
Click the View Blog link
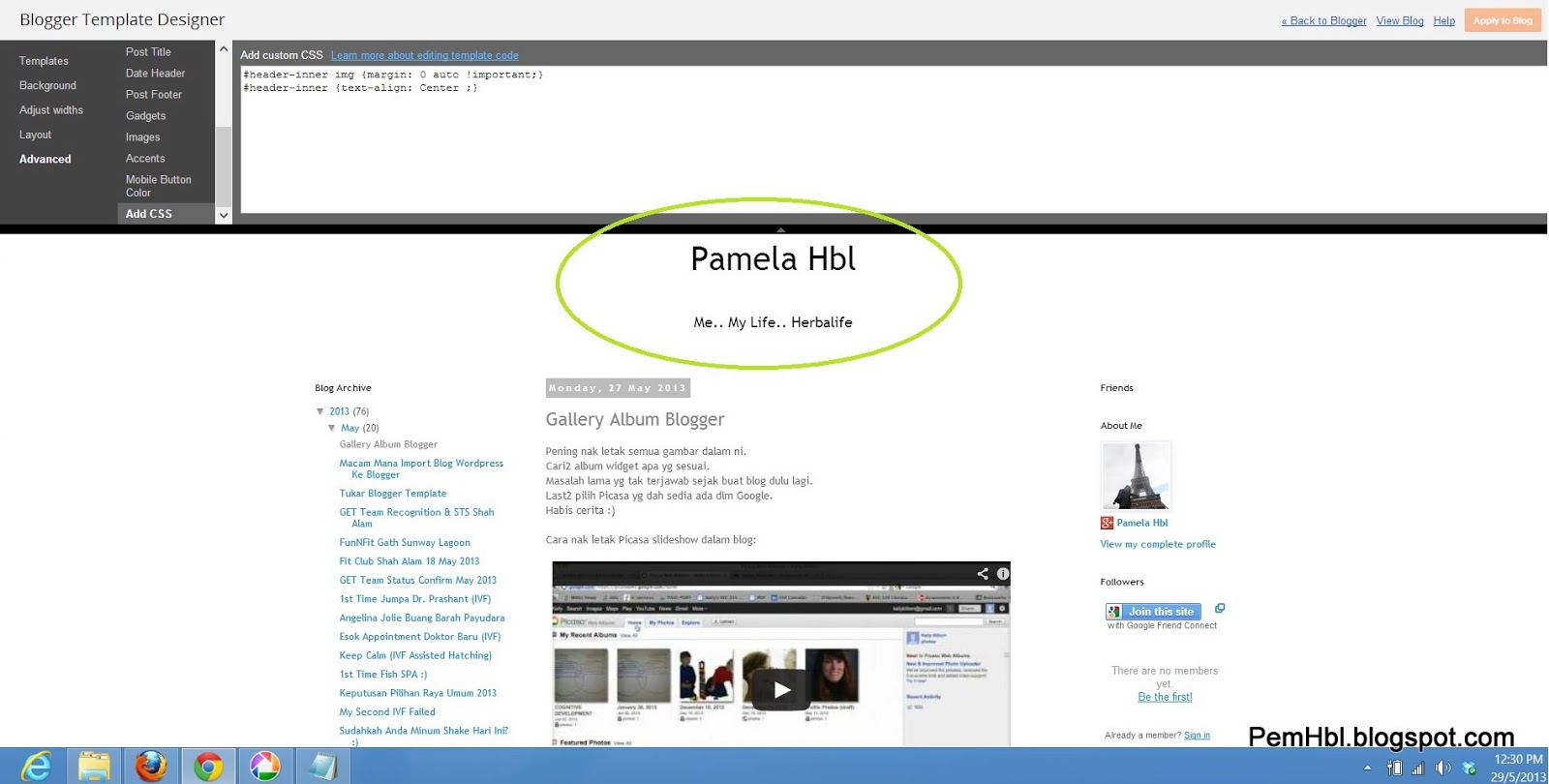pos(1400,20)
